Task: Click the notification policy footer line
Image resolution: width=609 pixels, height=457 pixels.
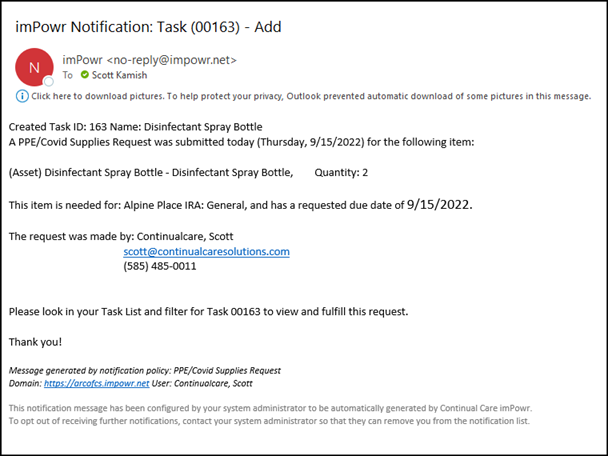Action: tap(144, 370)
